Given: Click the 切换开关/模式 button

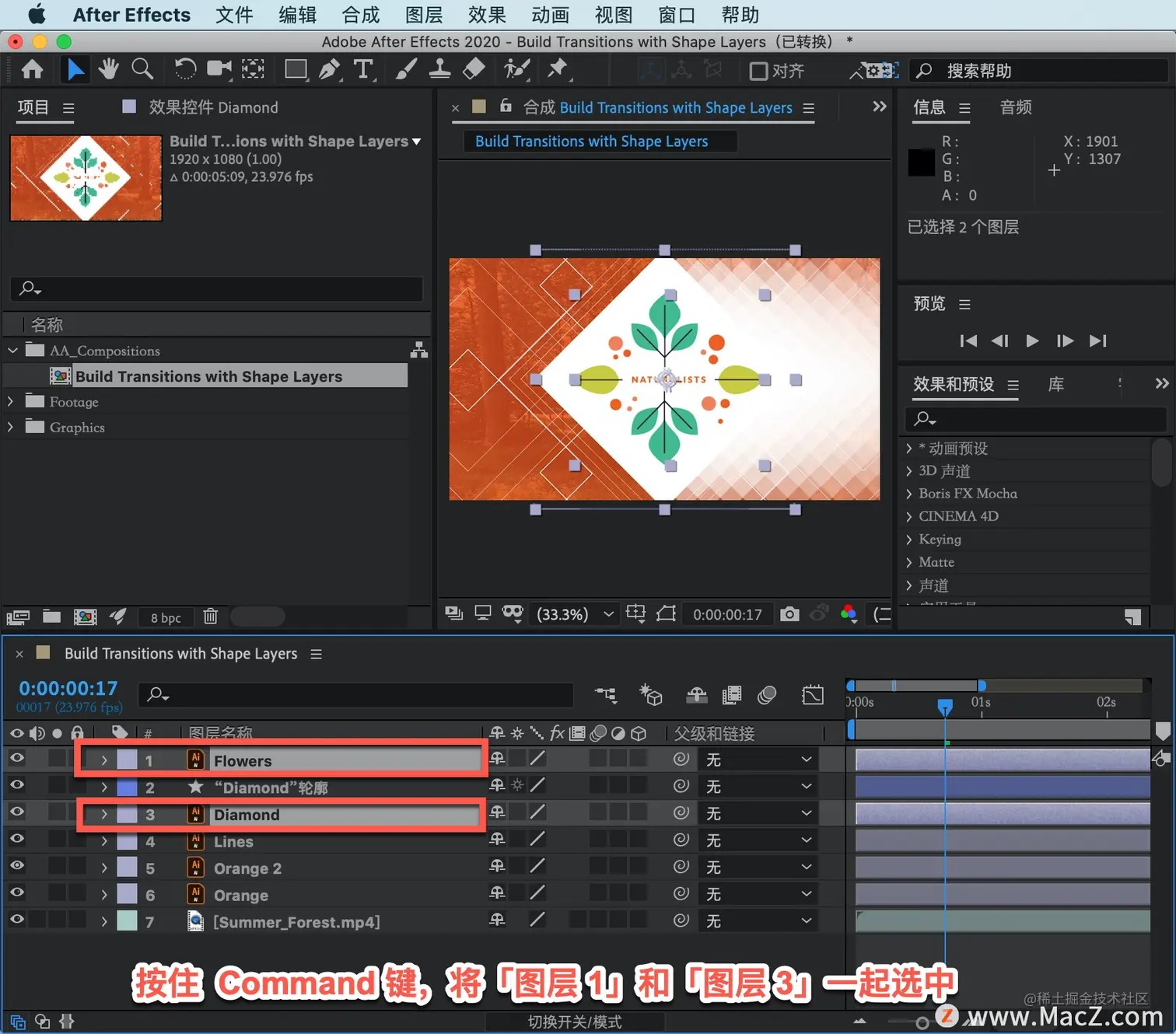Looking at the screenshot, I should pos(575,1022).
